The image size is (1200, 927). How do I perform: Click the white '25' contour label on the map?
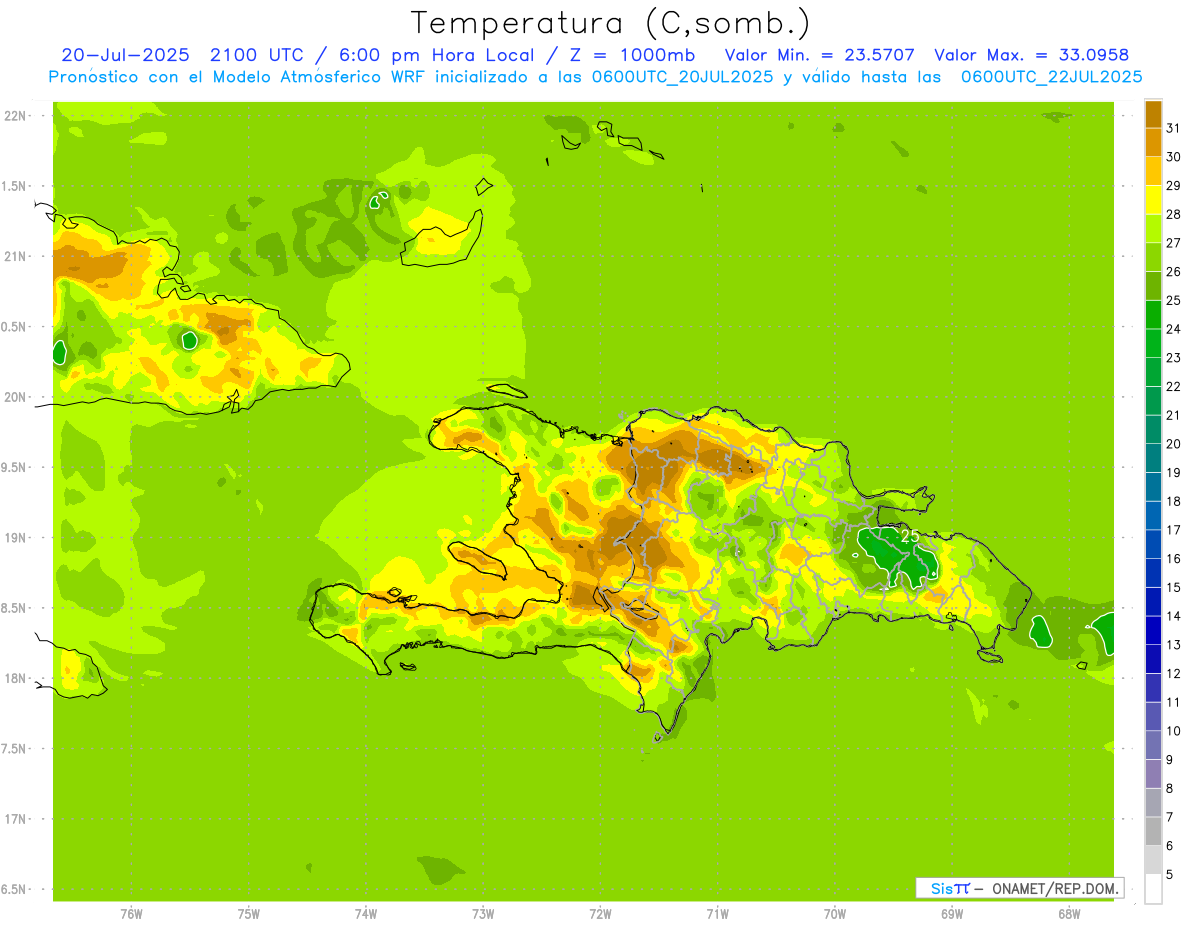(910, 536)
